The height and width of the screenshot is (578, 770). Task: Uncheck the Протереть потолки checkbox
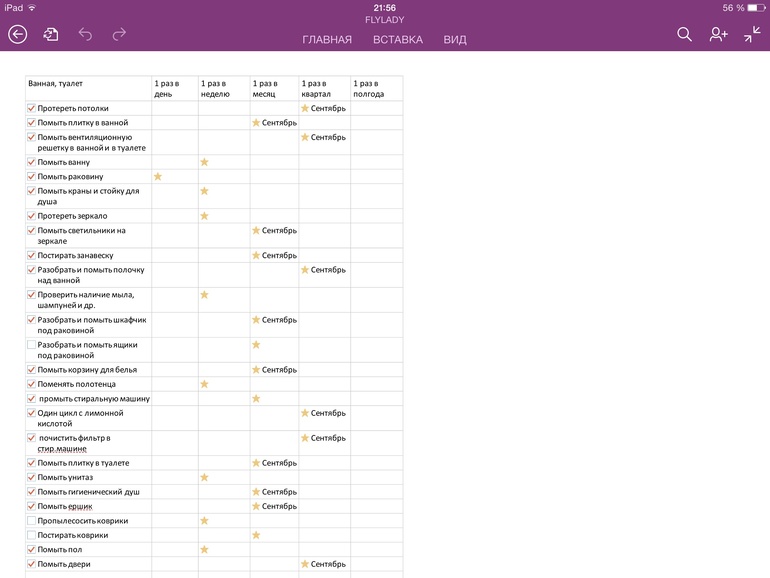(31, 108)
